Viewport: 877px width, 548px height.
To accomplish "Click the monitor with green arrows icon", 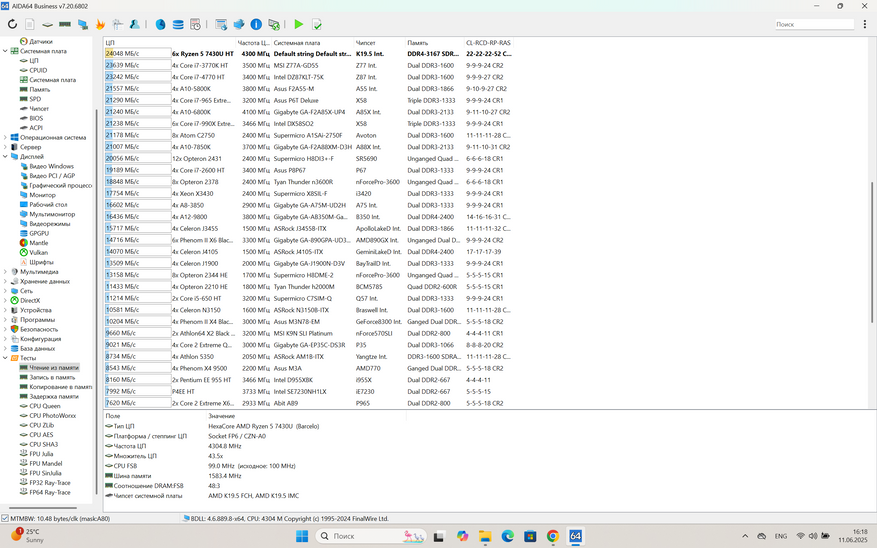I will pyautogui.click(x=274, y=24).
